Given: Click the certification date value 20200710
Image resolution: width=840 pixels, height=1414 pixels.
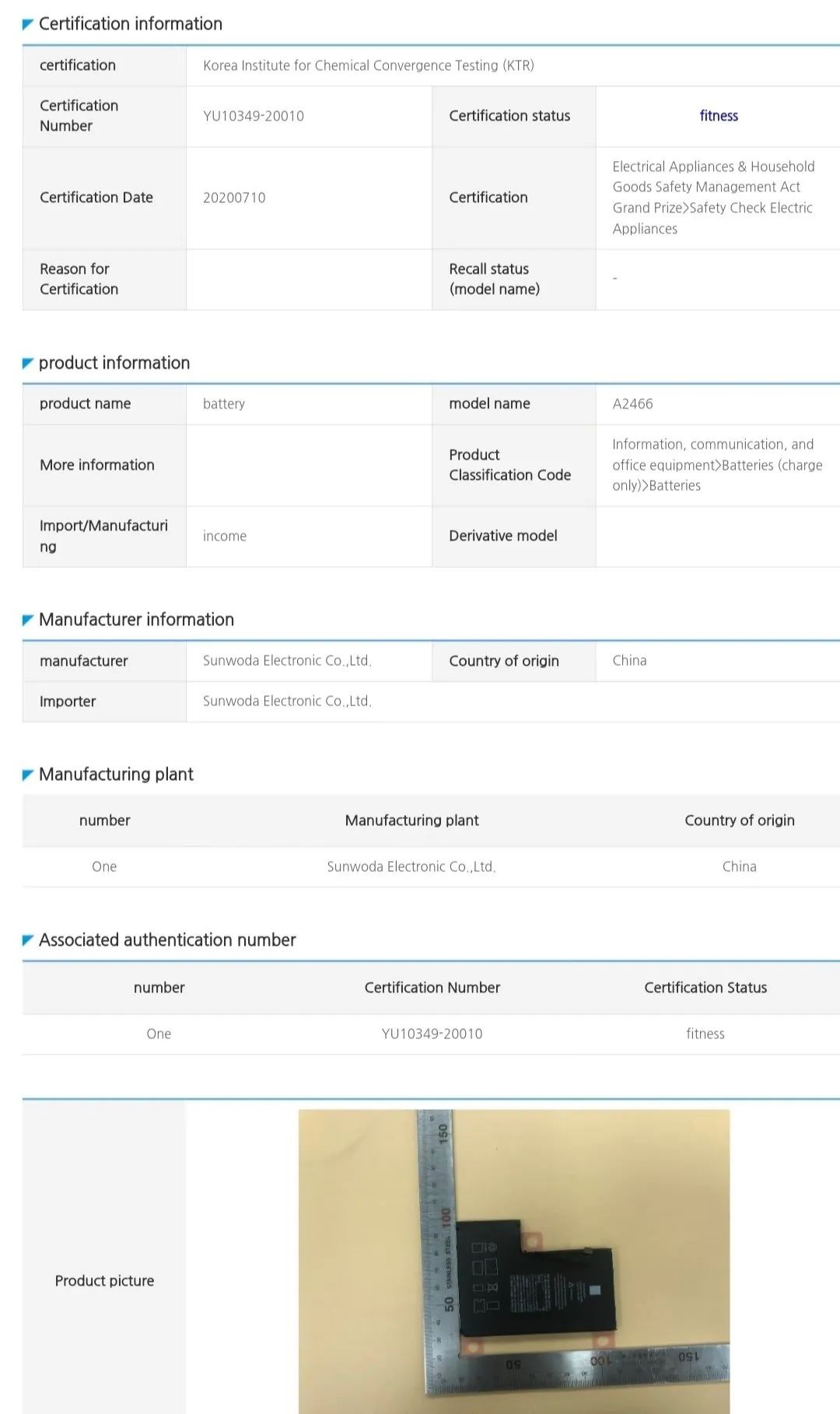Looking at the screenshot, I should click(x=234, y=198).
